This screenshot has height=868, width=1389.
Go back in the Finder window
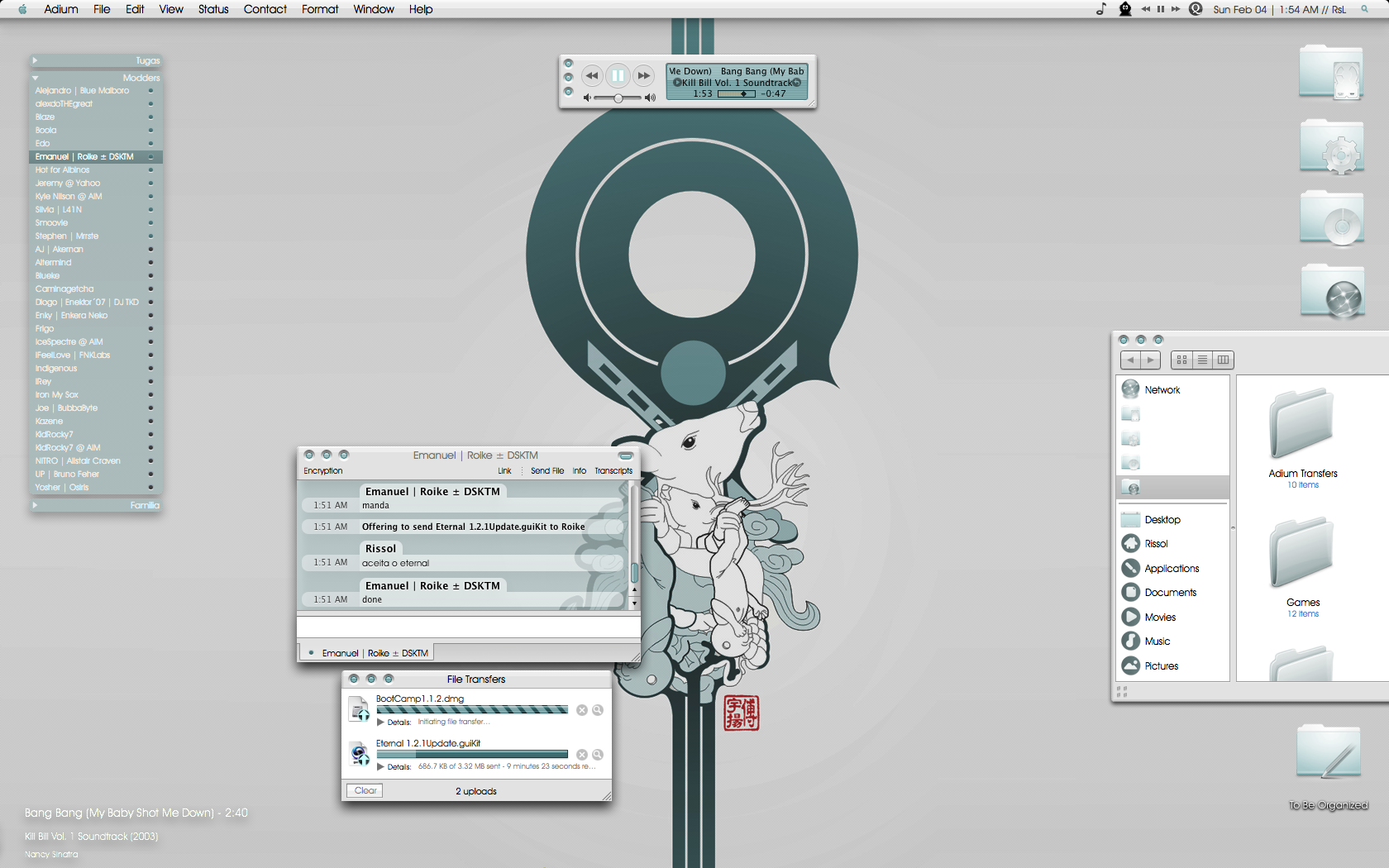1130,360
